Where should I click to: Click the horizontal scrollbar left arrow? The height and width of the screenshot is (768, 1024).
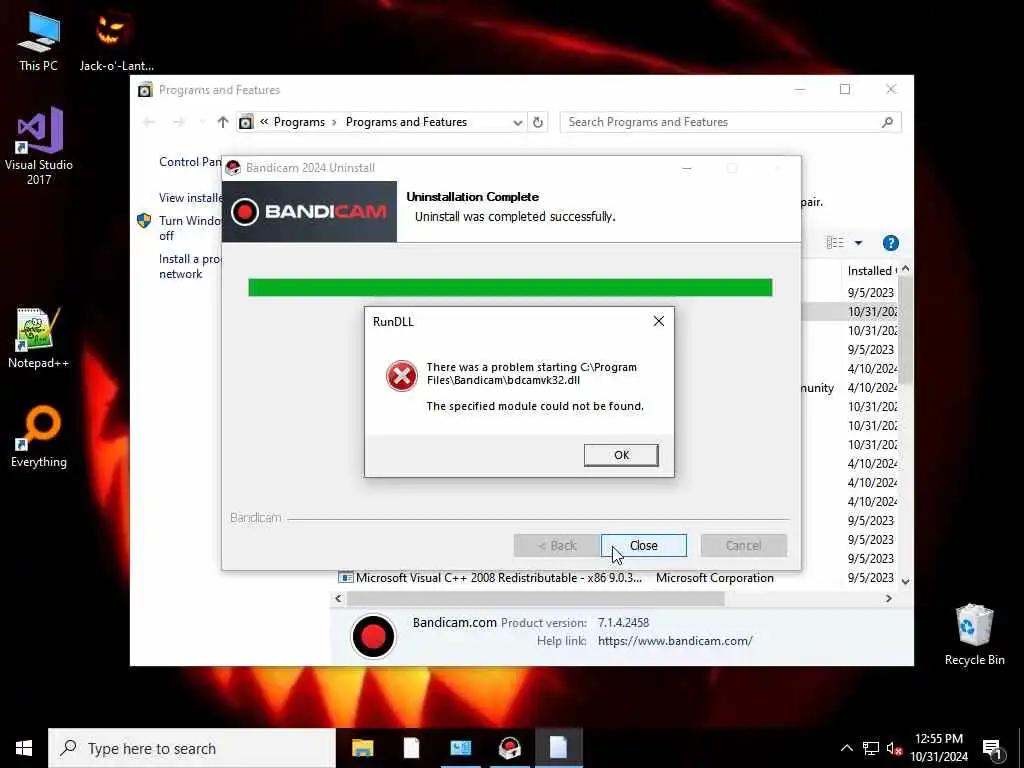point(338,598)
